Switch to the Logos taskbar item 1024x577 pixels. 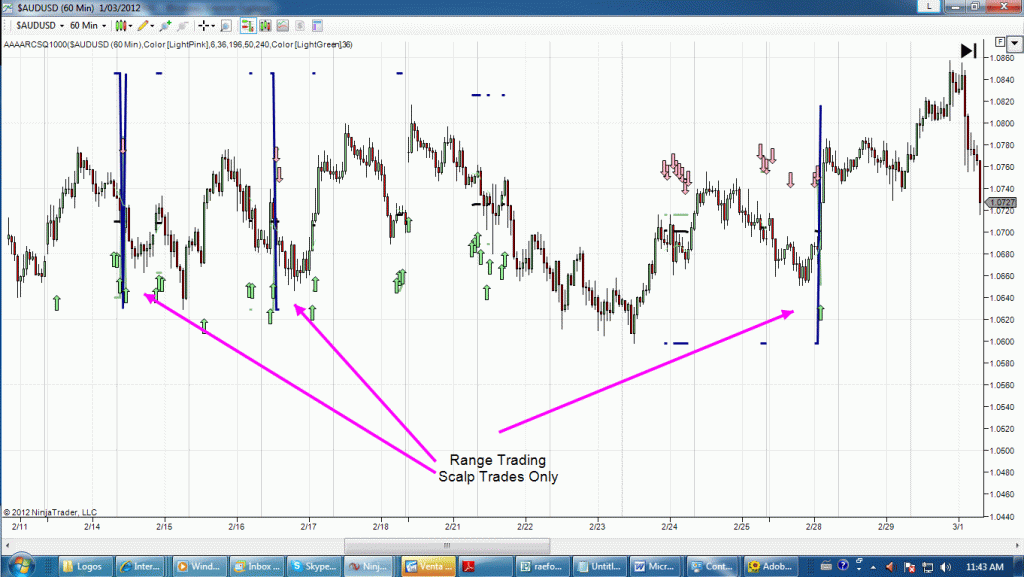85,567
